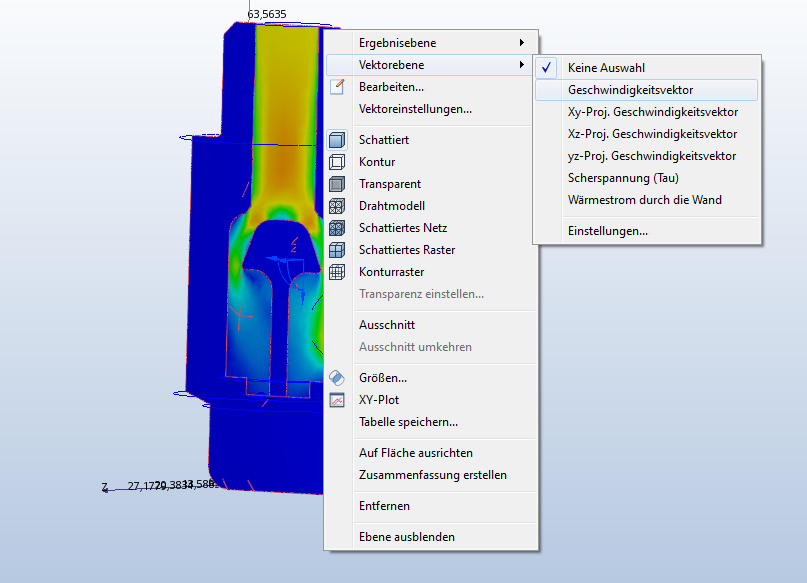The height and width of the screenshot is (583, 807).
Task: Choose Schattiertes Netz display mode
Action: tap(431, 228)
